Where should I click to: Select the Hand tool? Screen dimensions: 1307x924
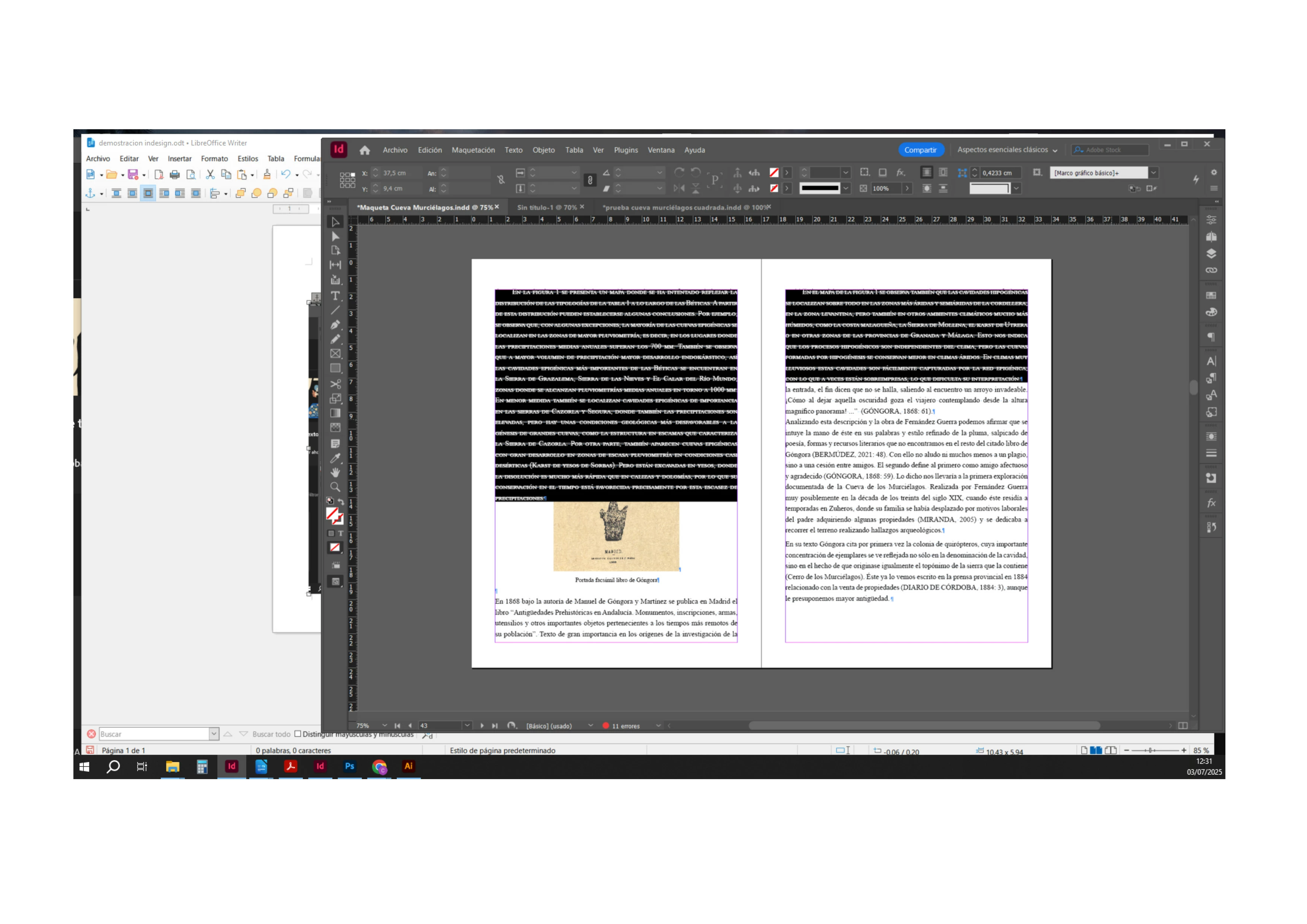coord(335,472)
